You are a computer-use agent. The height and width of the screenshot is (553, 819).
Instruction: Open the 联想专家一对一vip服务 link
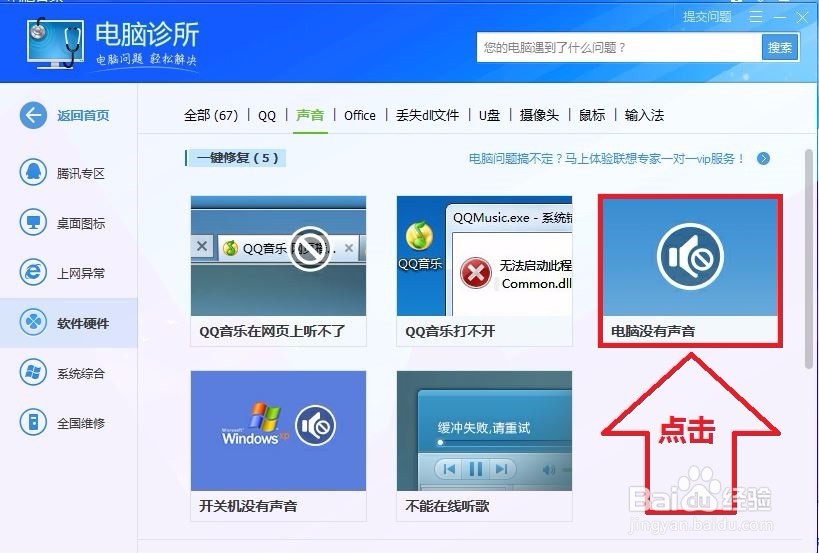[606, 159]
